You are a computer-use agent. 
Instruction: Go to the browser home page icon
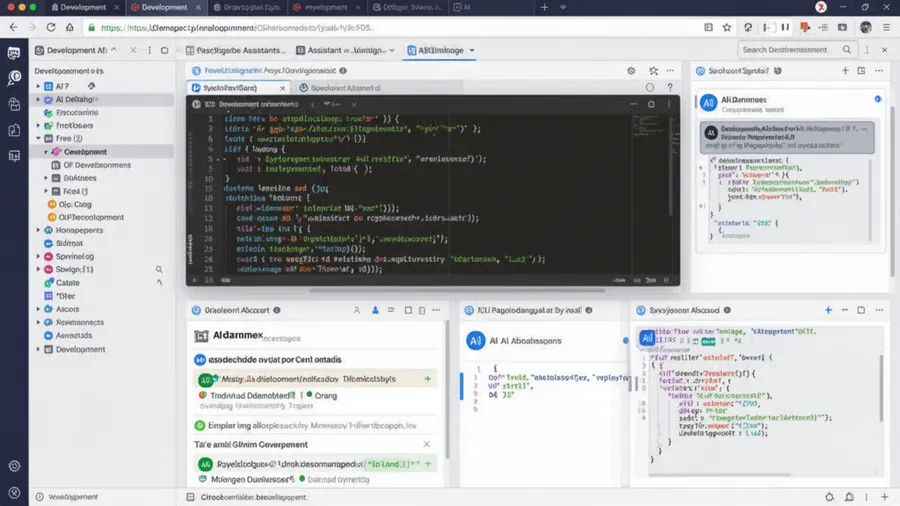tap(69, 27)
